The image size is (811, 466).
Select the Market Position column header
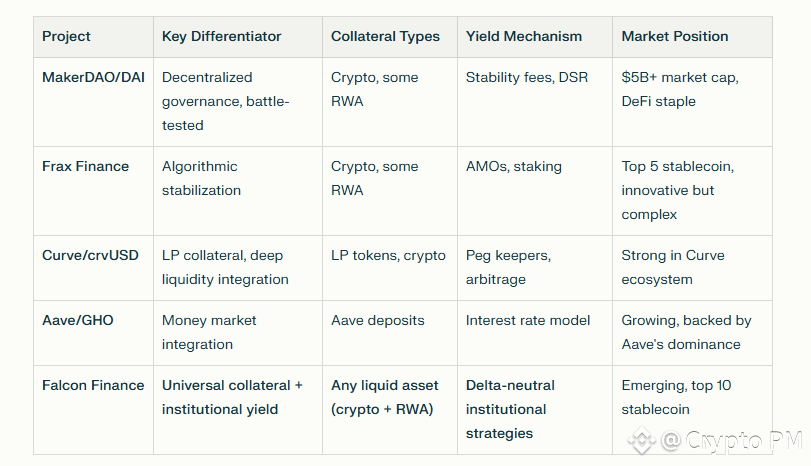[674, 36]
